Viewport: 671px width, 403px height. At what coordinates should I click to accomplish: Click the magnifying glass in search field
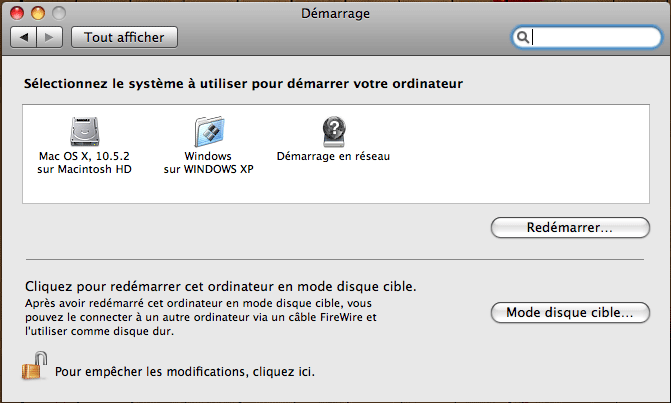[x=523, y=37]
